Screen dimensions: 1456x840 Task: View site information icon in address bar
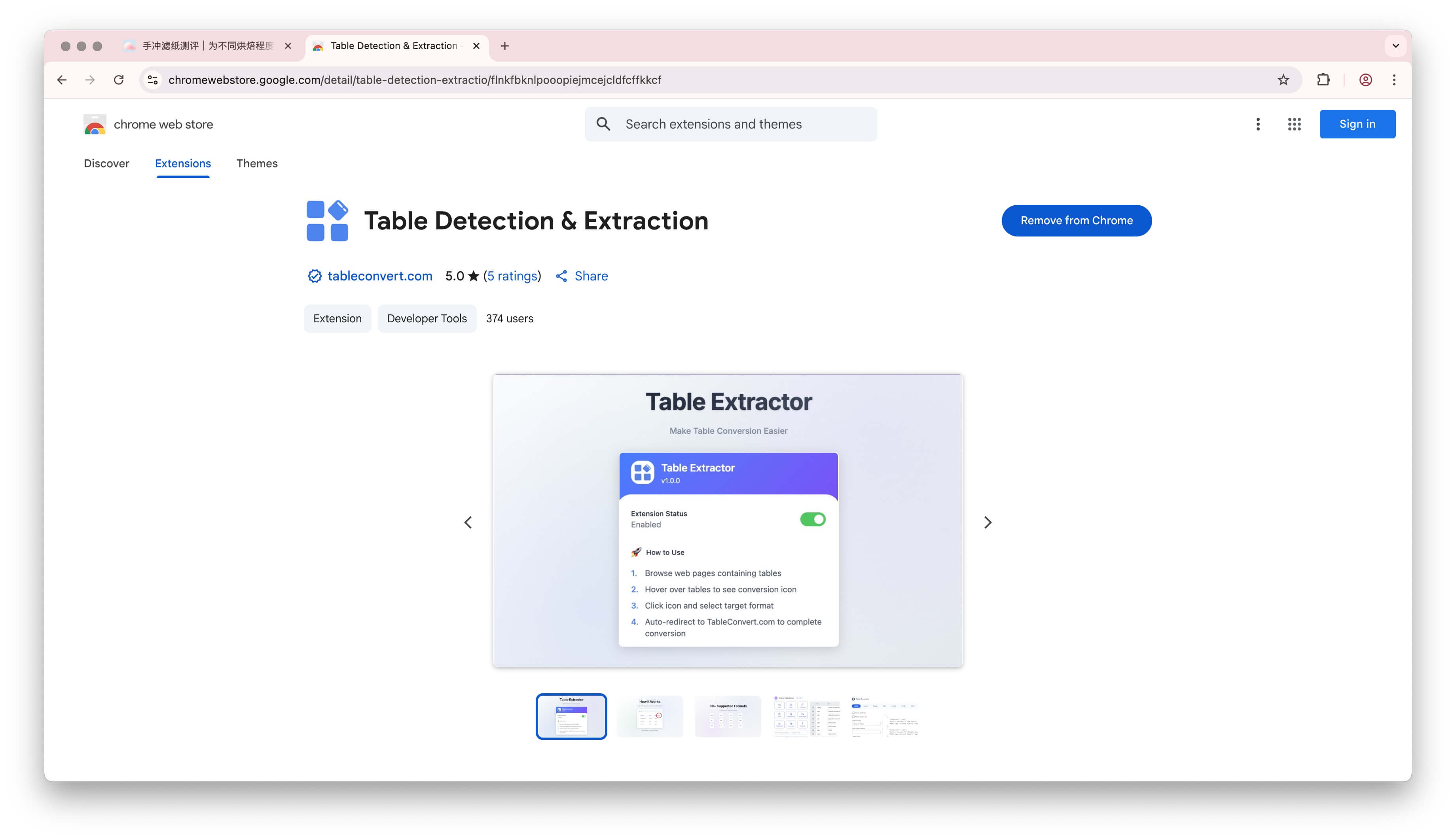pos(153,79)
